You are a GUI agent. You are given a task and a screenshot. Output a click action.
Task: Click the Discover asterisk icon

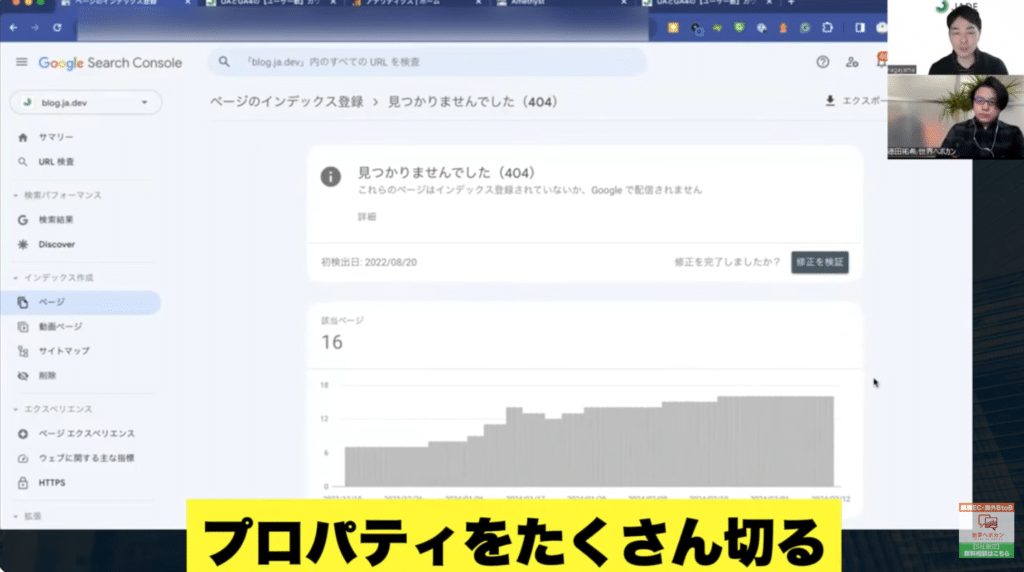23,244
